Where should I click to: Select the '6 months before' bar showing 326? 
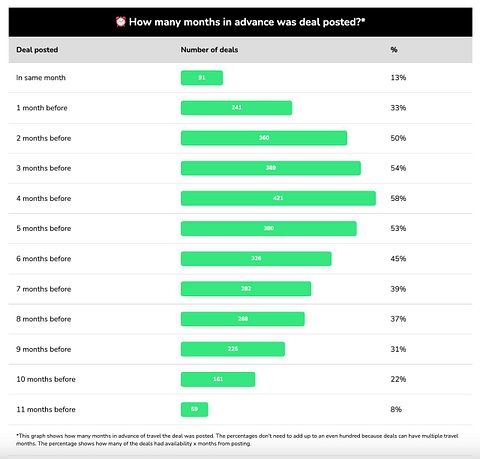[256, 259]
